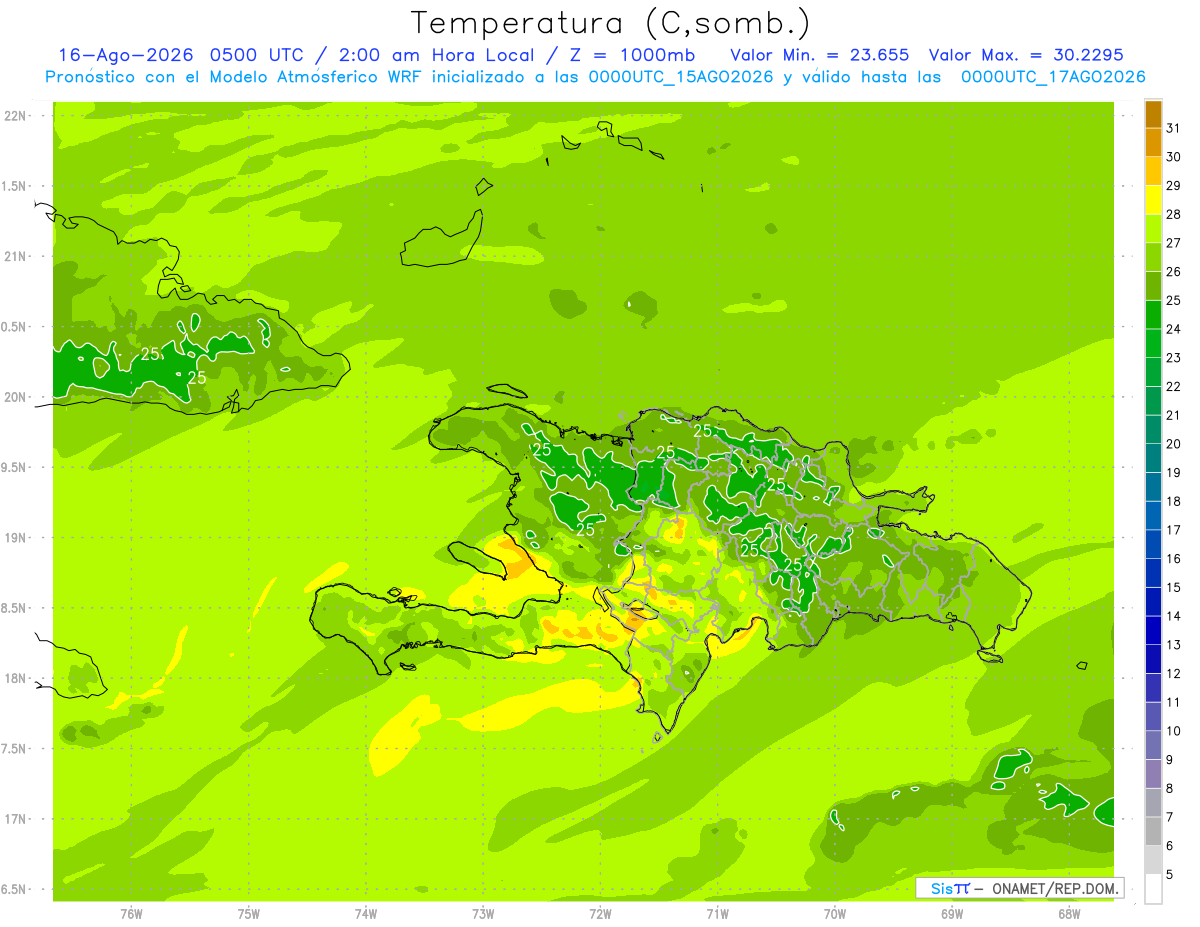Click the "71W" longitude label
This screenshot has height=927, width=1200.
coord(717,914)
